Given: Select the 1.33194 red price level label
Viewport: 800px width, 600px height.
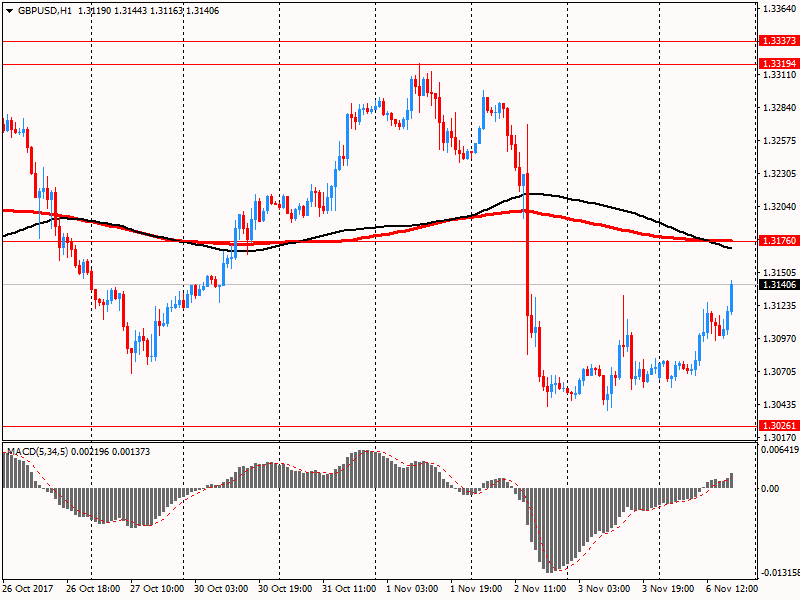Looking at the screenshot, I should 779,64.
